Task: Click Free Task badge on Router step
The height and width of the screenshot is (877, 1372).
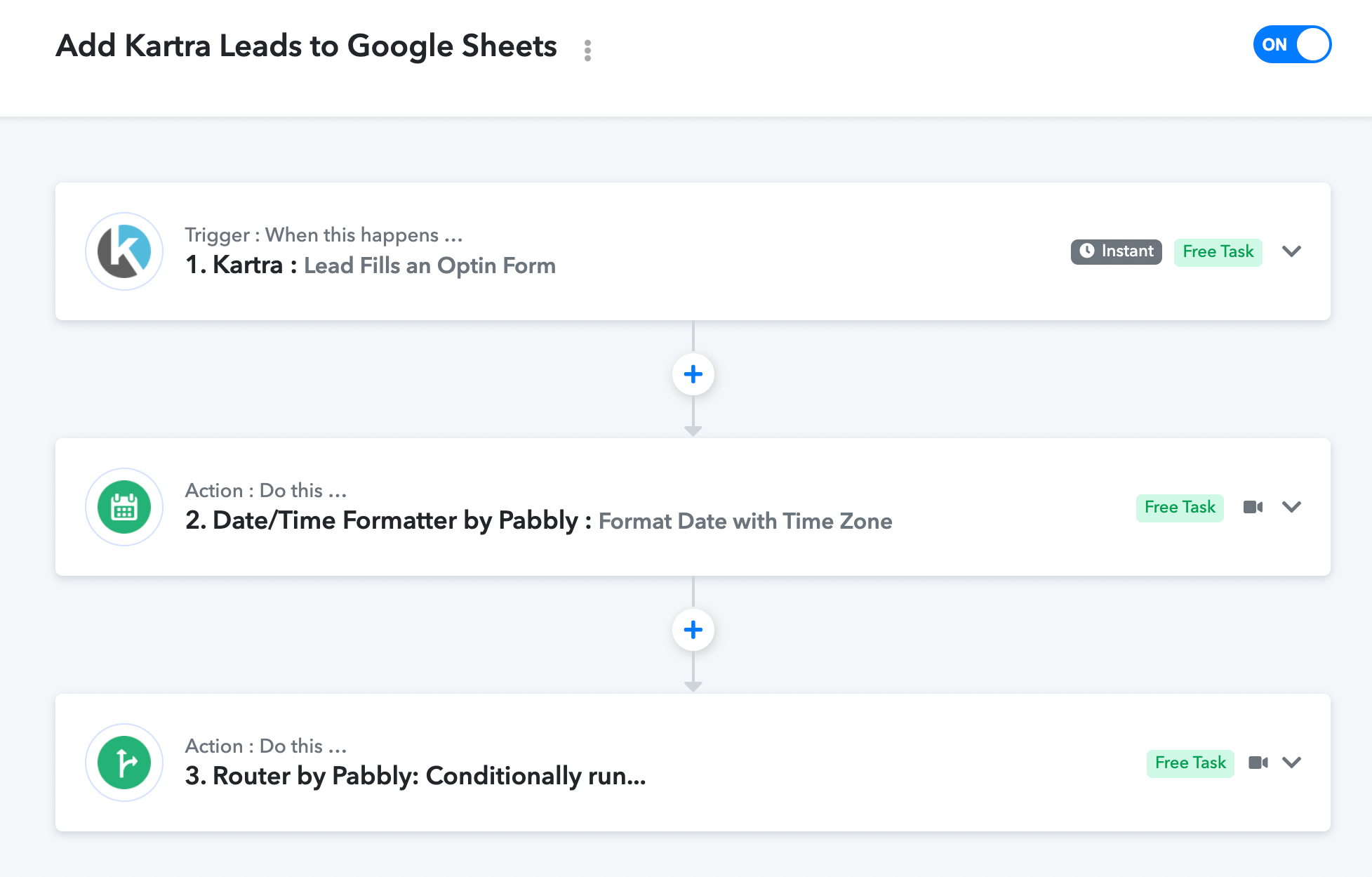Action: 1190,763
